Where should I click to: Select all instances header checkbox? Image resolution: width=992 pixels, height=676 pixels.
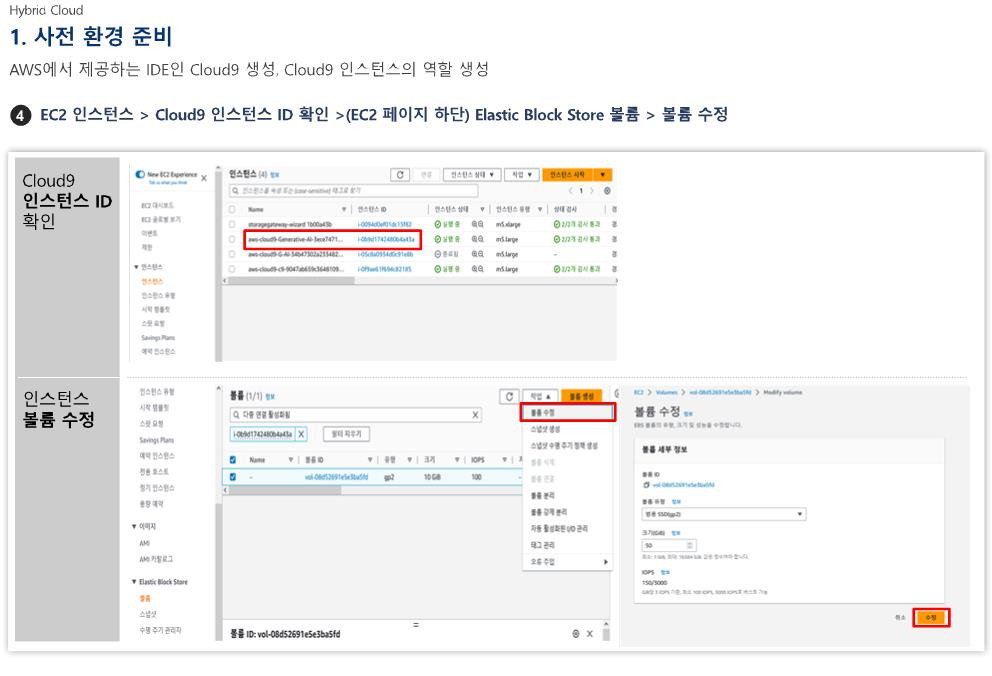pos(232,209)
